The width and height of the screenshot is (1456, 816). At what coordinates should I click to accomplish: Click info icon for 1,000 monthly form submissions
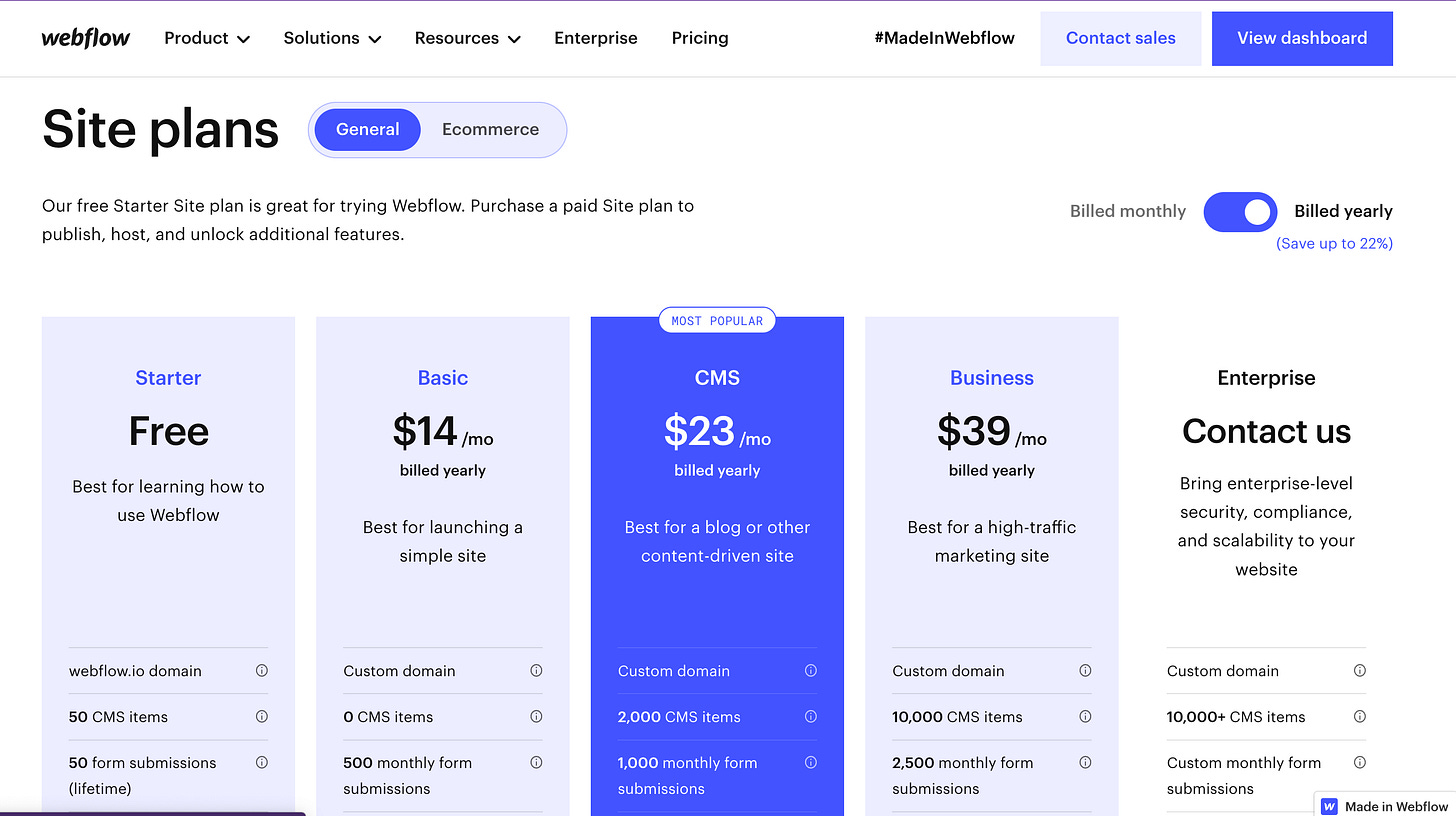(x=811, y=762)
